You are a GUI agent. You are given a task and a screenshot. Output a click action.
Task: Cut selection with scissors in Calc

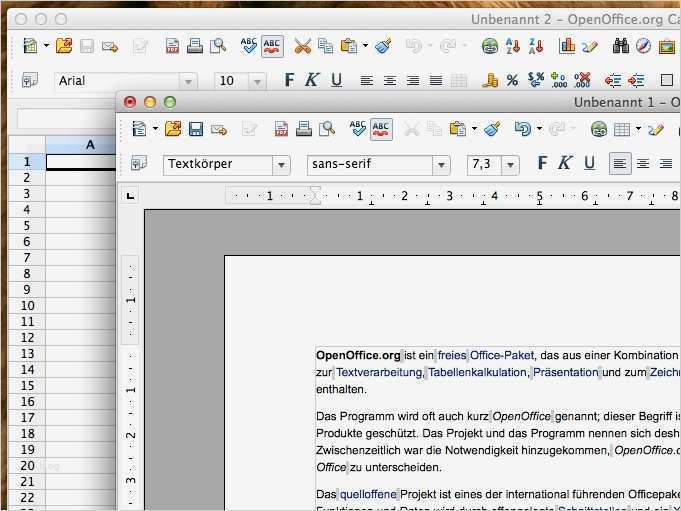[x=302, y=46]
